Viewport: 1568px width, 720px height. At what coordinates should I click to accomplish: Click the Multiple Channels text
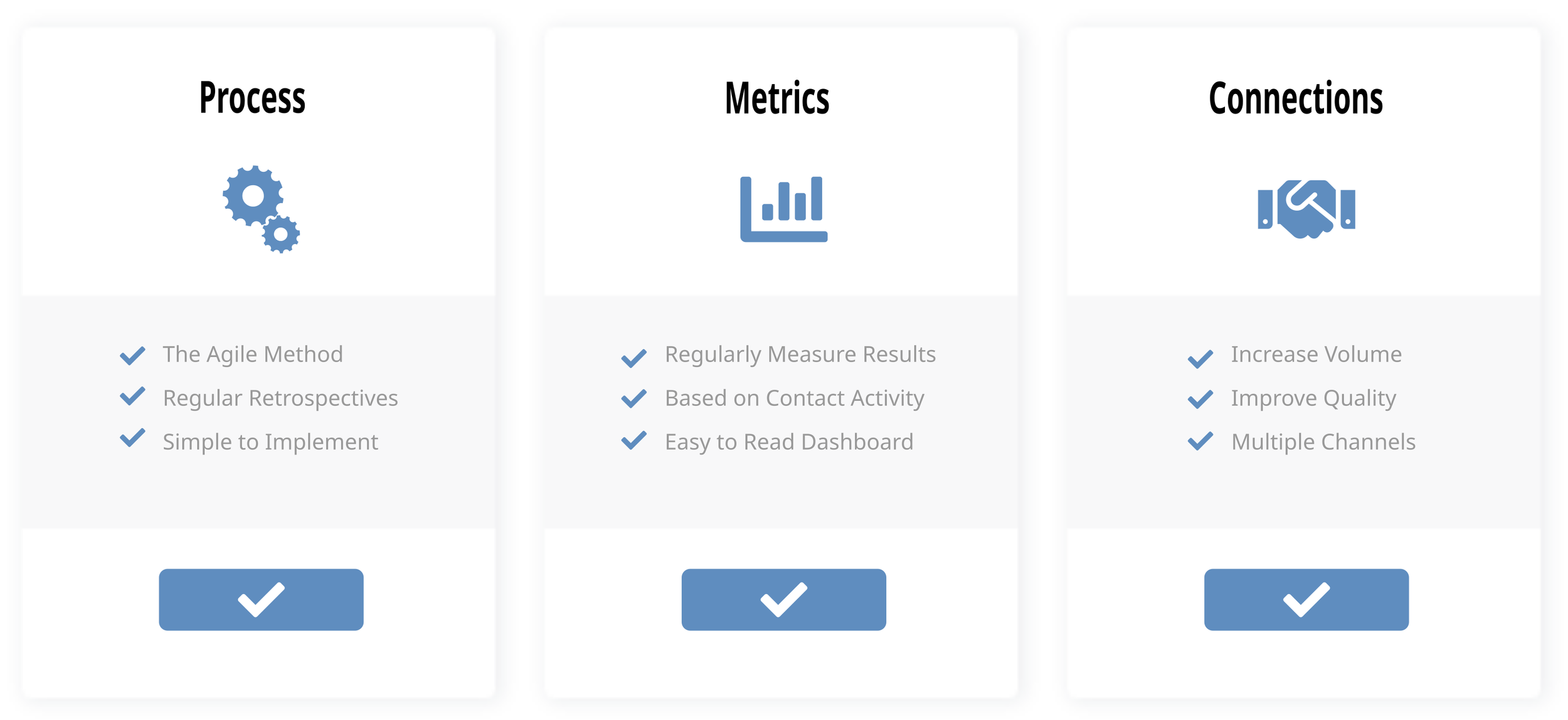coord(1323,442)
